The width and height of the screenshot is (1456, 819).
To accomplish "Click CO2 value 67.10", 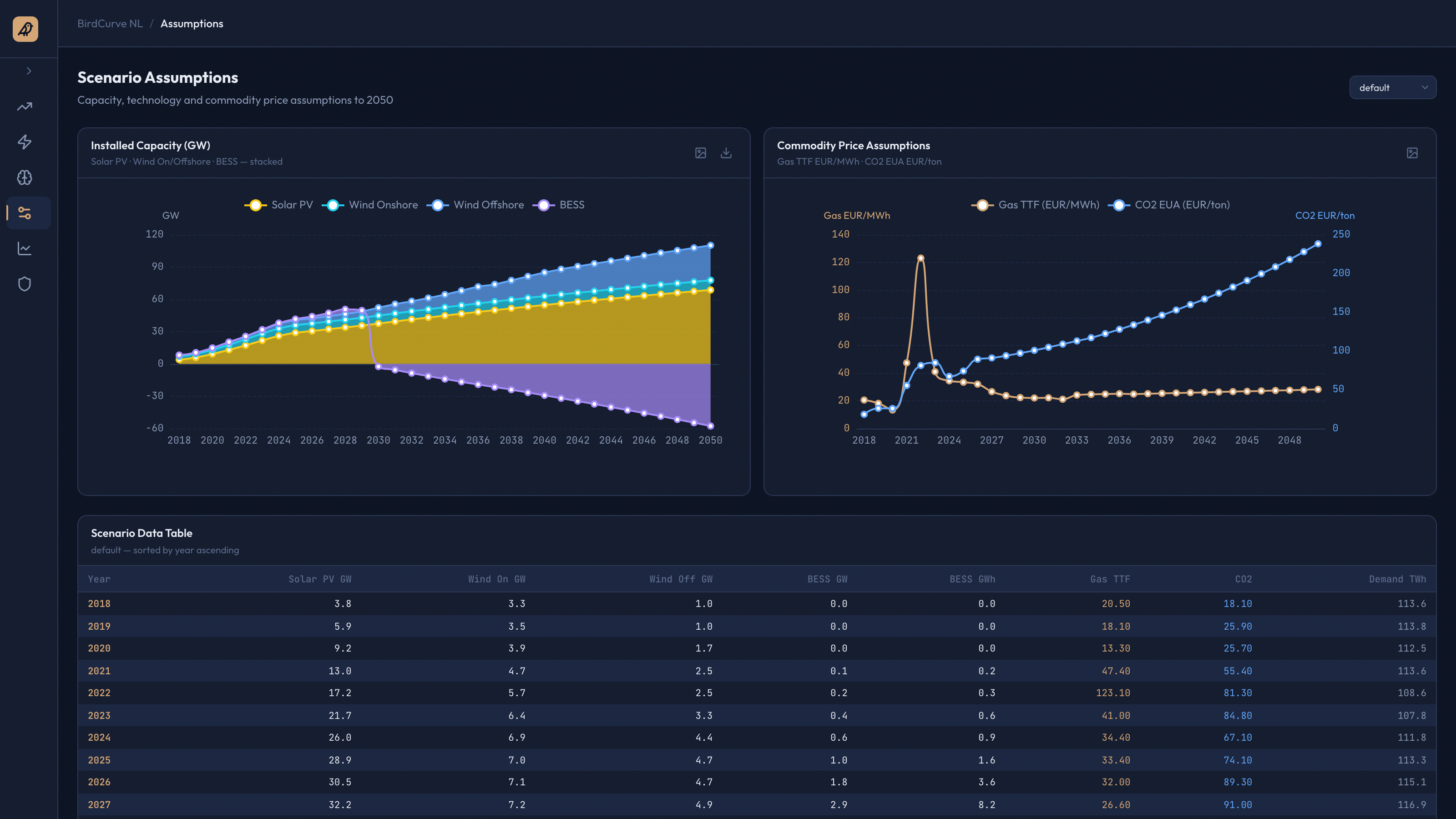I will coord(1238,738).
